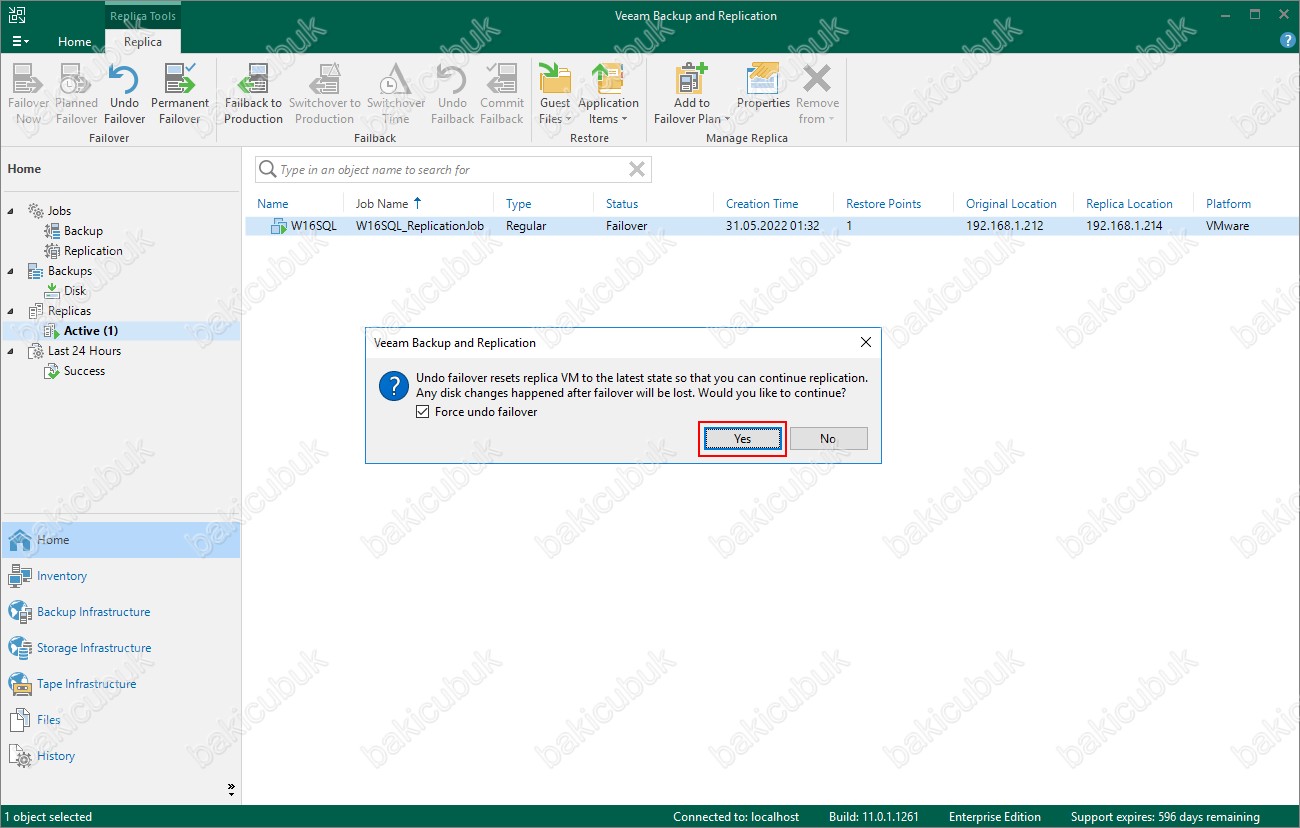Viewport: 1300px width, 828px height.
Task: Select Replication under Jobs
Action: (x=93, y=251)
